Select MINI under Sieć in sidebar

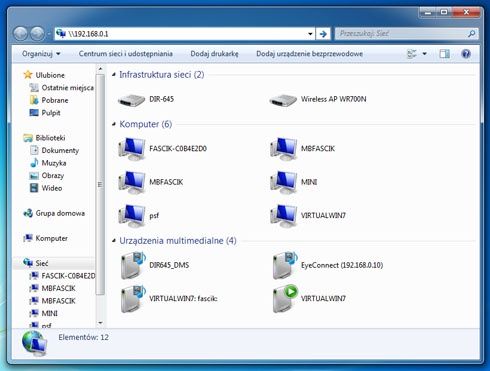[x=43, y=313]
